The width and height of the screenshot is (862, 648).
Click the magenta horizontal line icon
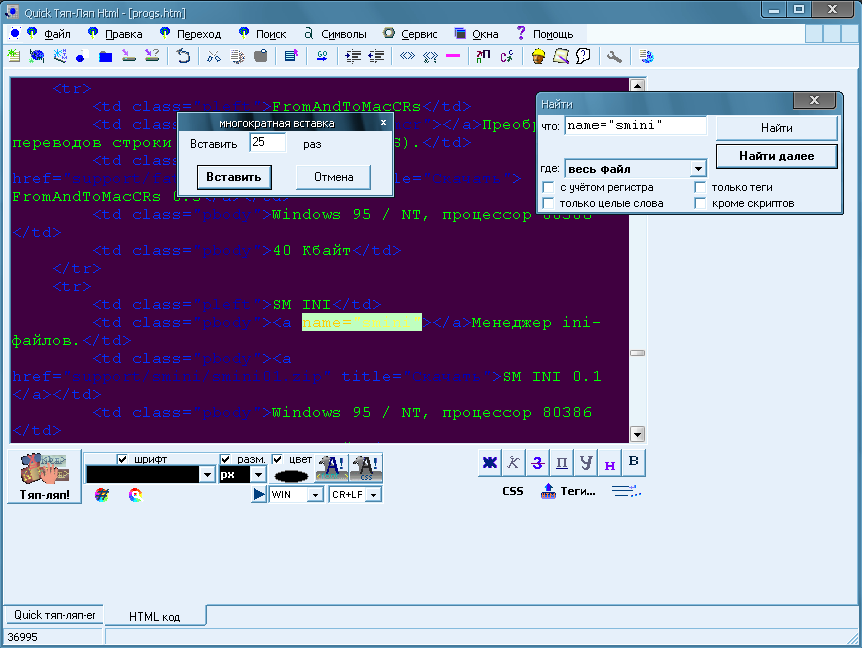coord(453,56)
